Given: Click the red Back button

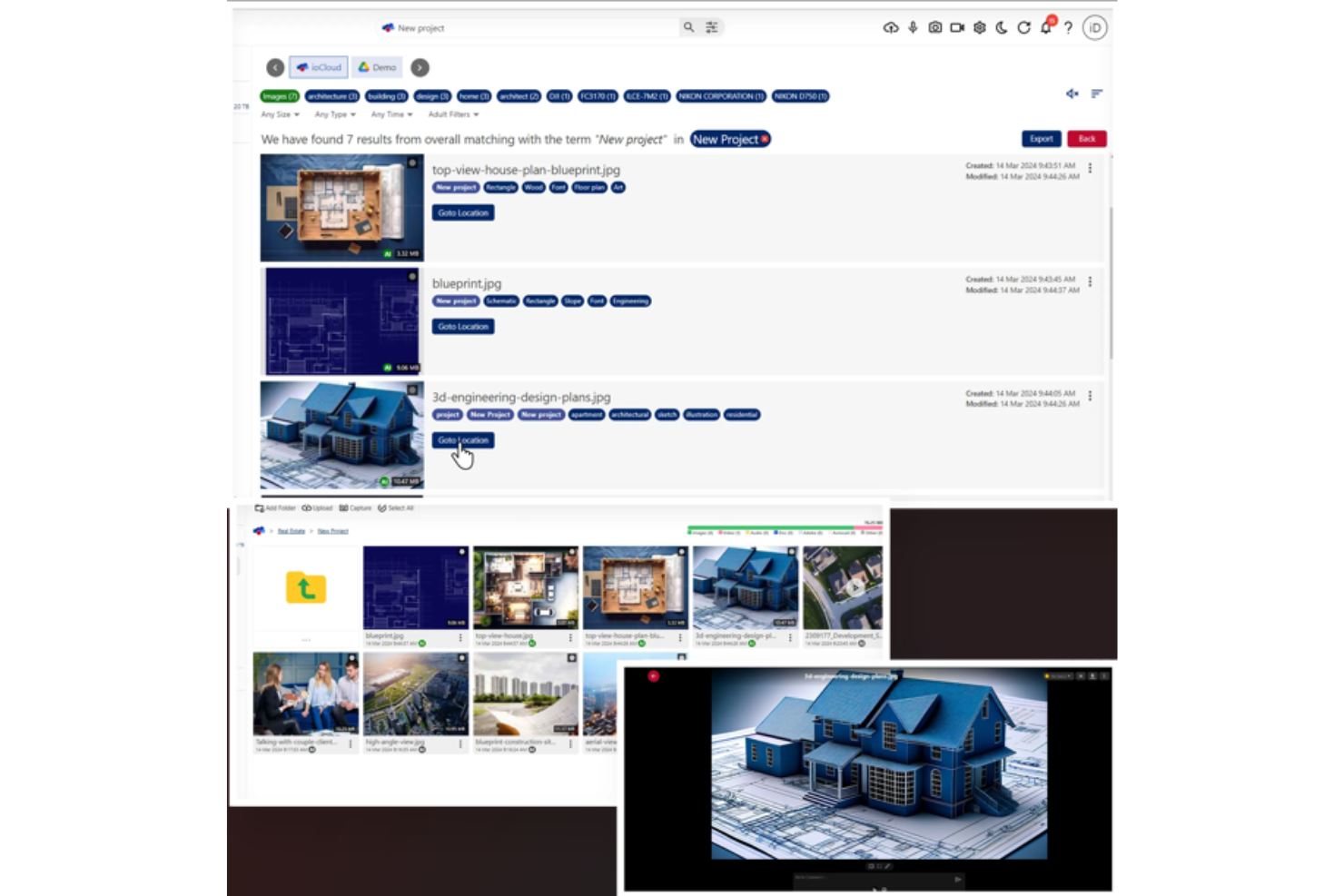Looking at the screenshot, I should click(1087, 139).
